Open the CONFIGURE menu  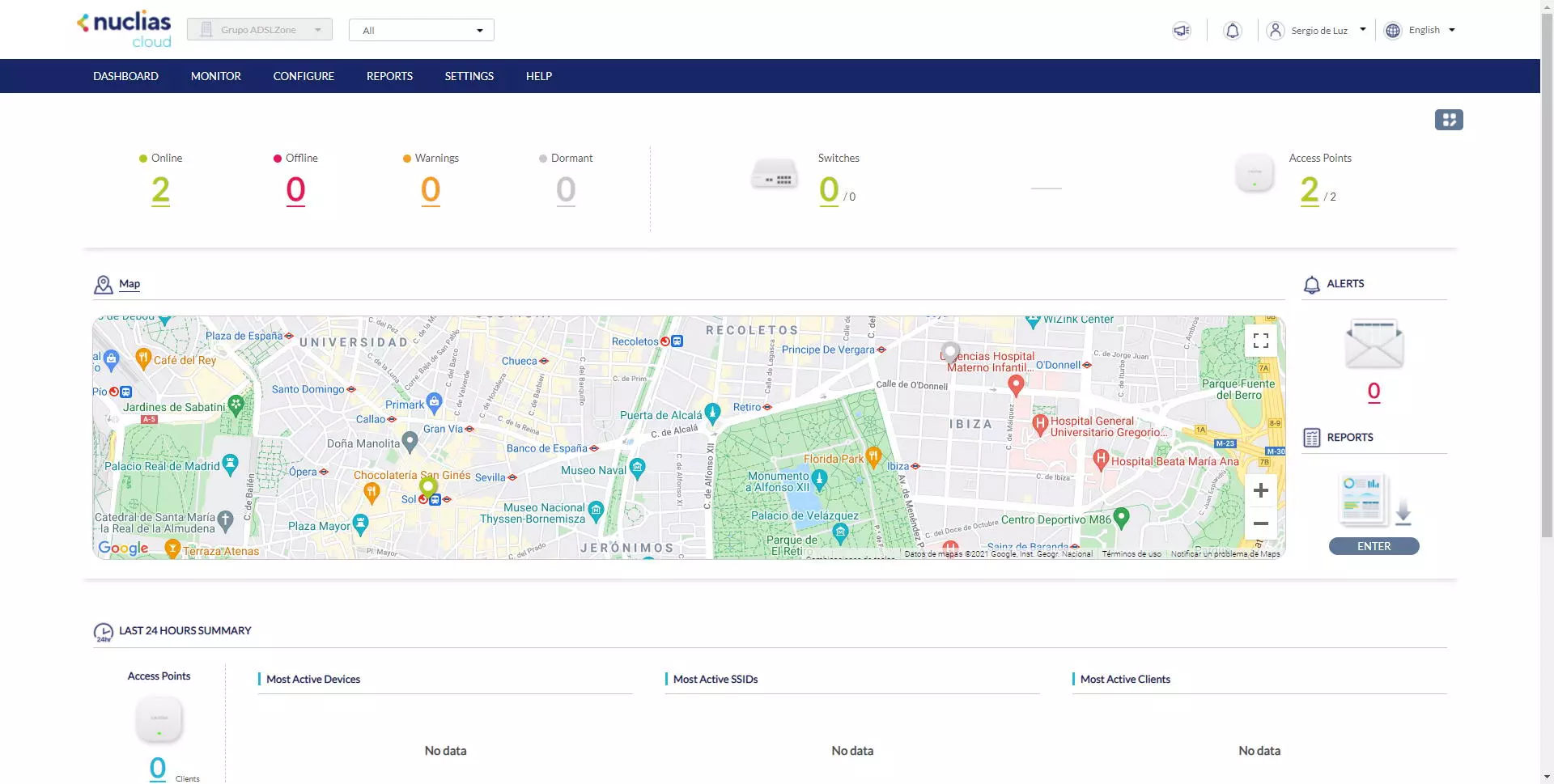(x=304, y=76)
